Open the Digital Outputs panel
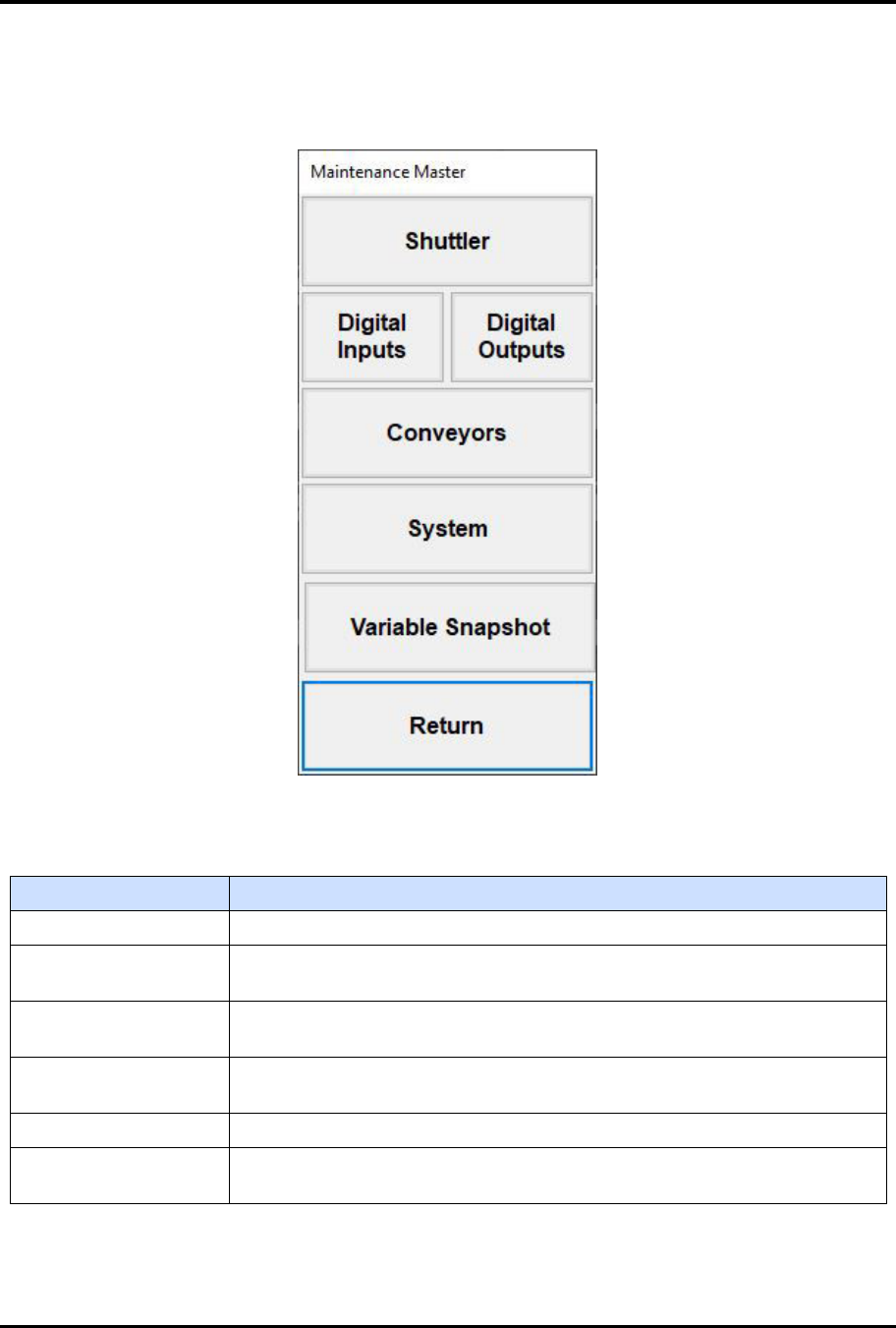Screen dimensions: 896x1328 [522, 336]
